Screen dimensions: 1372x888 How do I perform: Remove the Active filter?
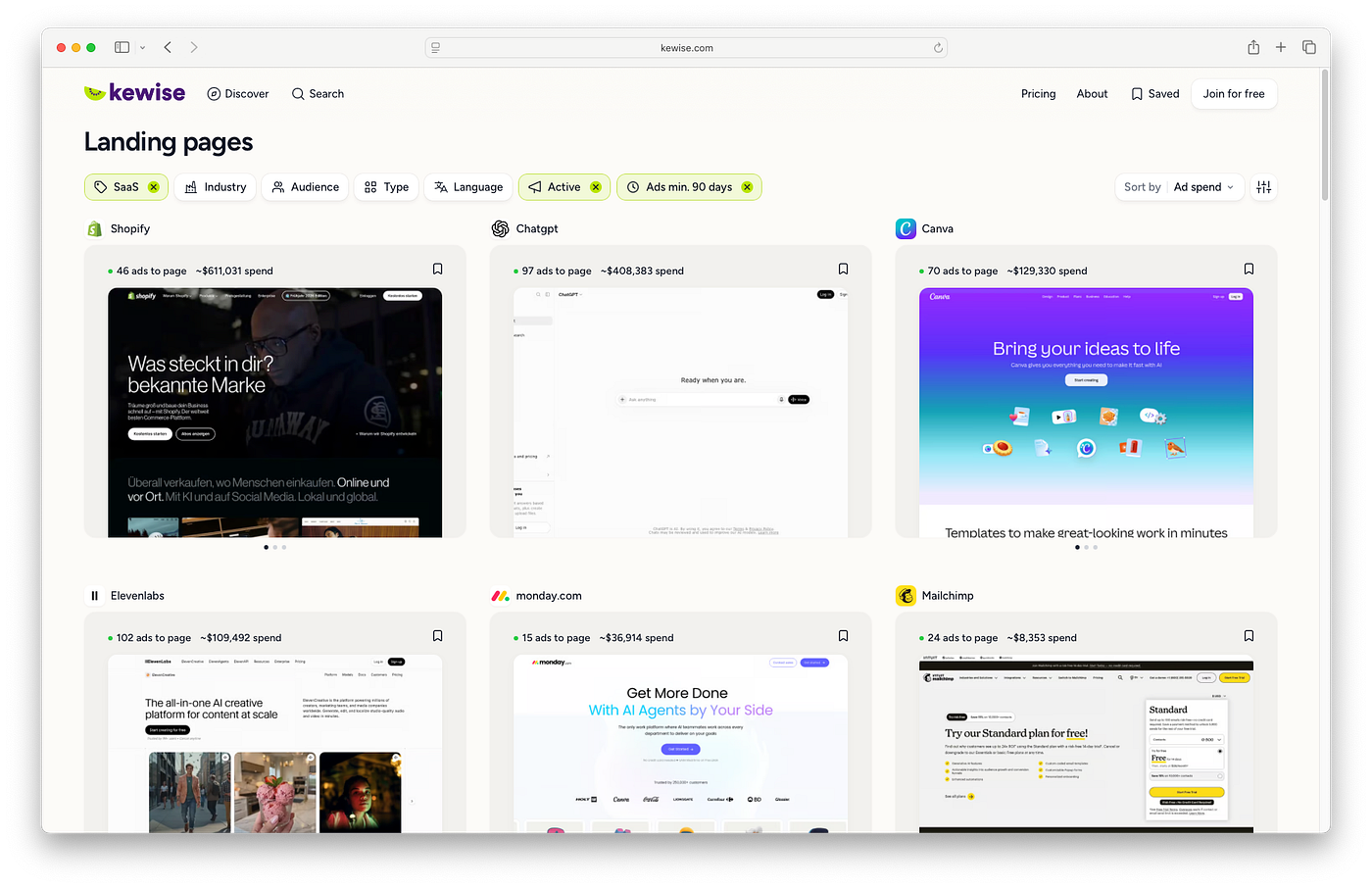click(x=596, y=187)
